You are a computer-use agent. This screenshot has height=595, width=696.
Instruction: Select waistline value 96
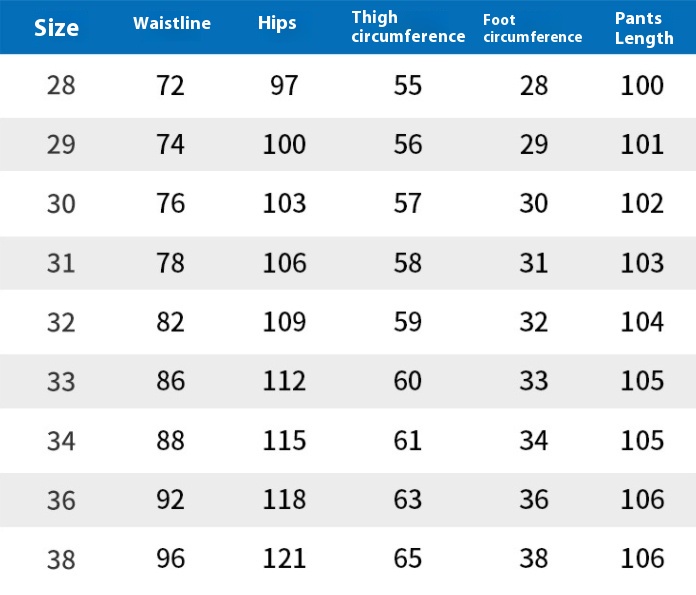tap(171, 558)
